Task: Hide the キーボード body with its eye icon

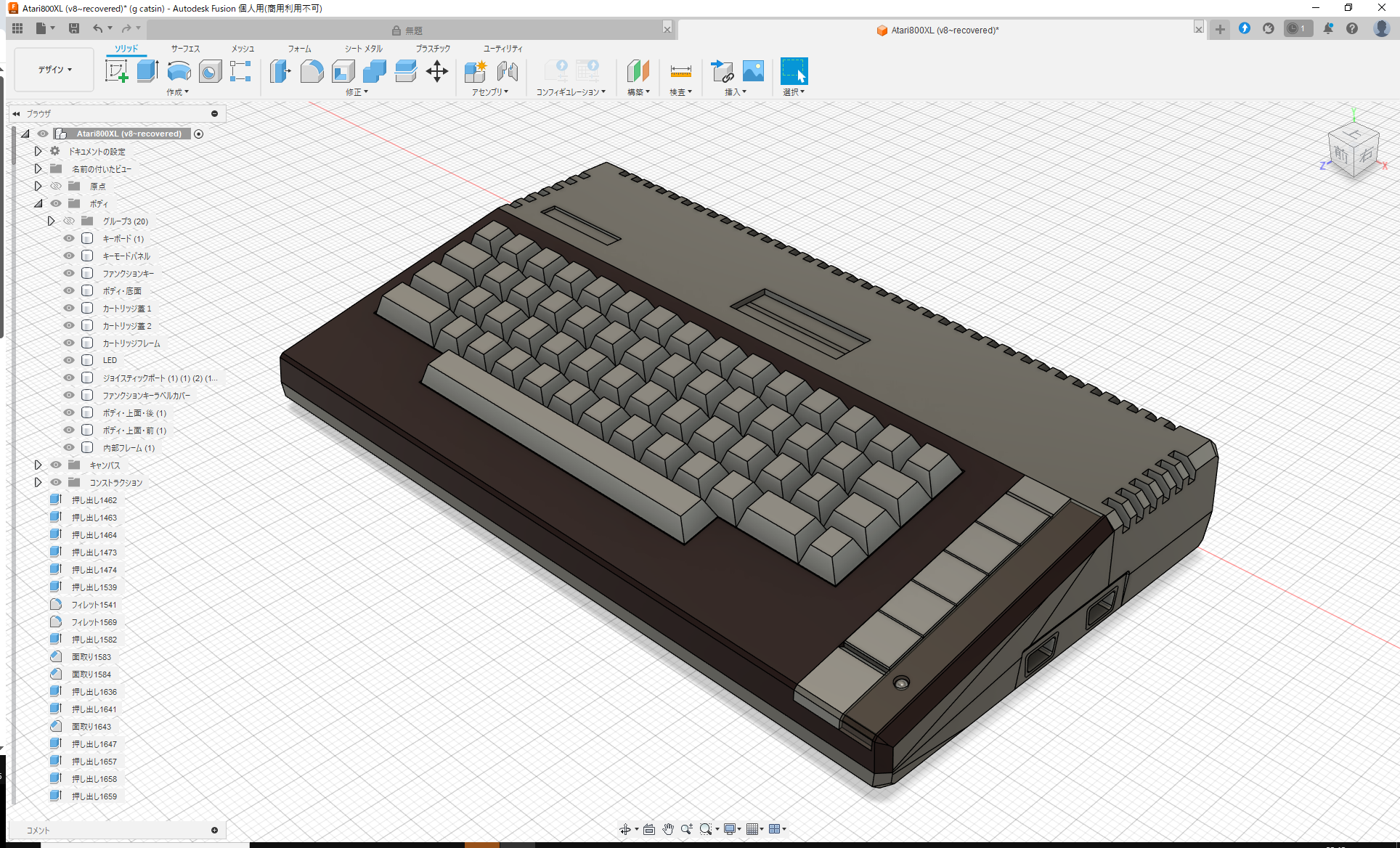Action: [68, 238]
